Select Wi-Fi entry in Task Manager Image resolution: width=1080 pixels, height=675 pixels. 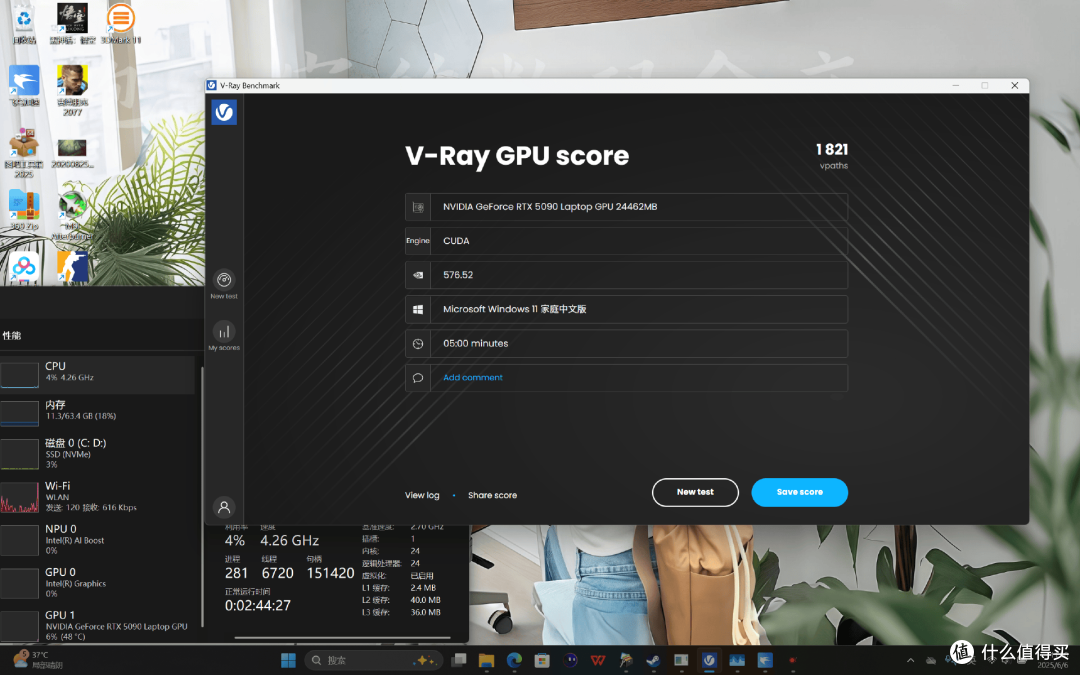(97, 497)
